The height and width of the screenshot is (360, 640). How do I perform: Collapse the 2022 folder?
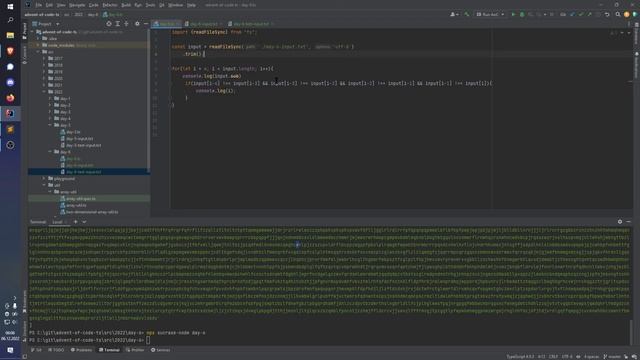point(44,92)
